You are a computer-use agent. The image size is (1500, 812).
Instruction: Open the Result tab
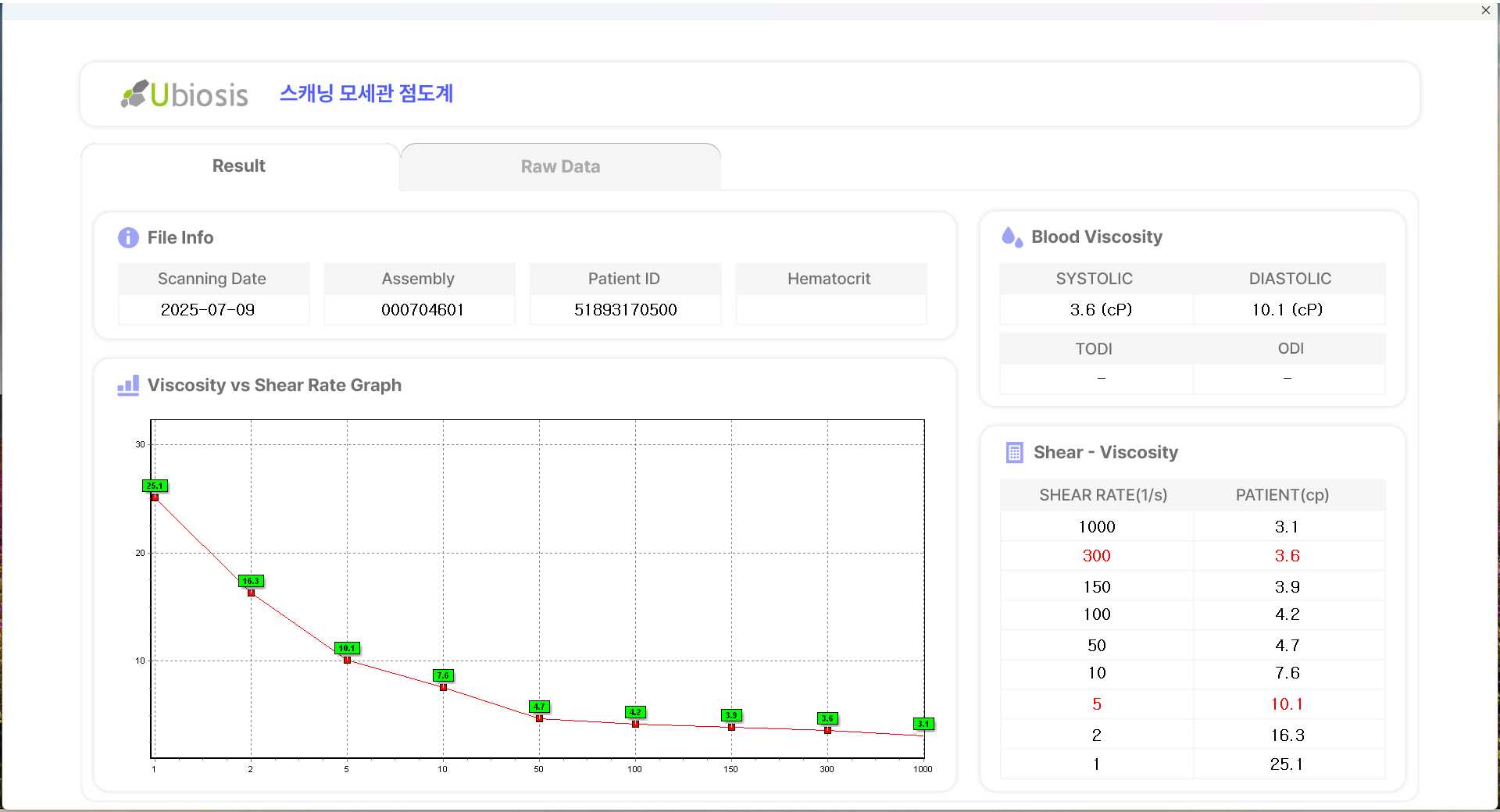pyautogui.click(x=239, y=166)
